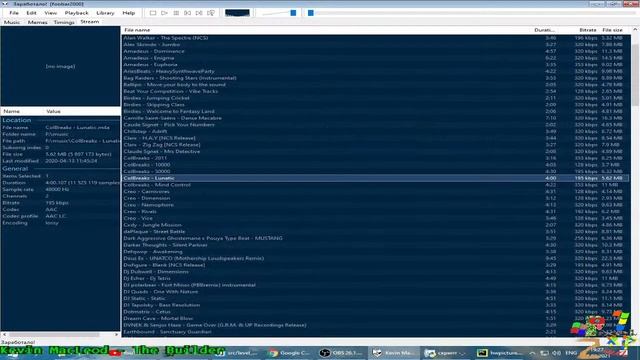Select track Alan Walker - The Spectre (NCS)

(376, 38)
